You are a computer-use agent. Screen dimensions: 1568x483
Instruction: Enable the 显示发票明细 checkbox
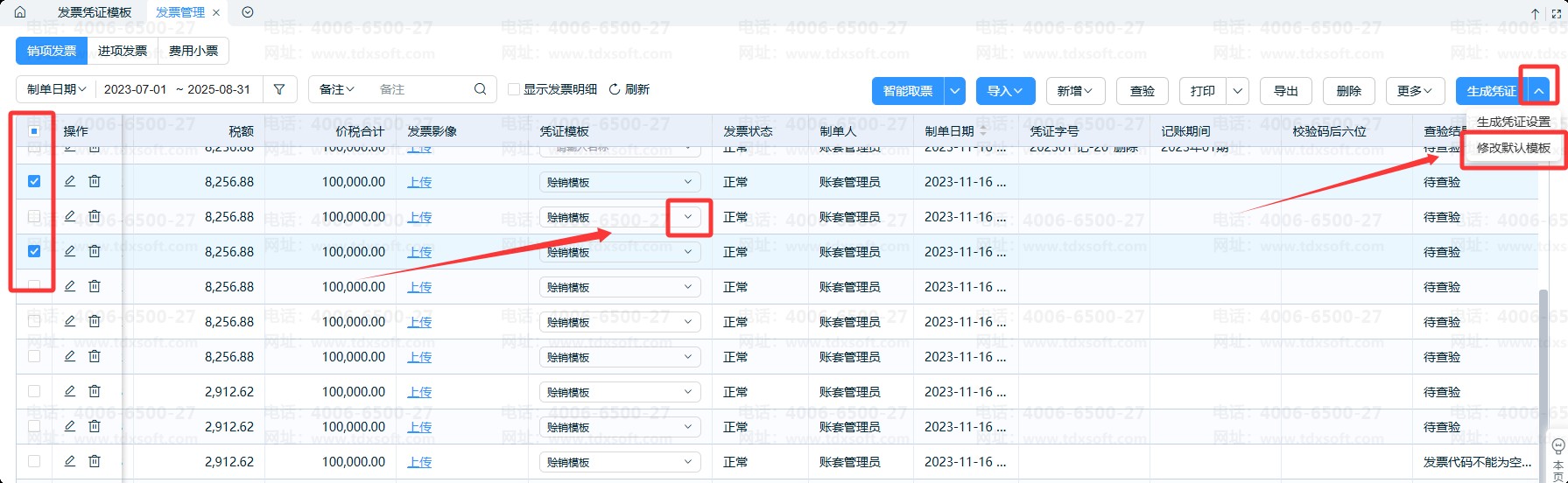515,89
